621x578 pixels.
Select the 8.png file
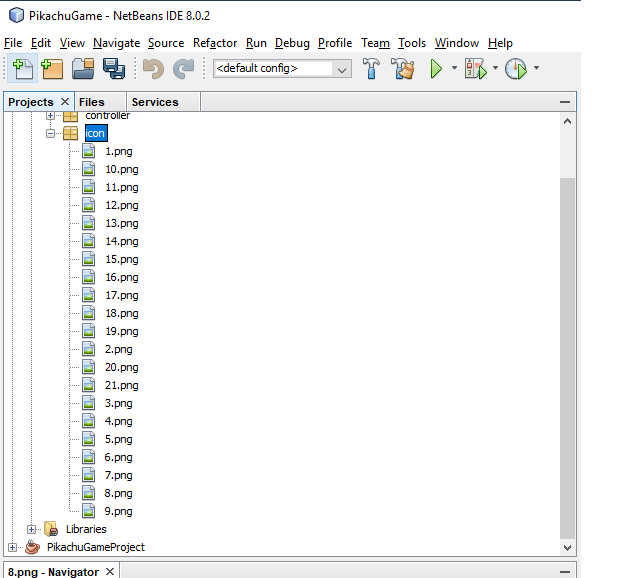point(118,493)
